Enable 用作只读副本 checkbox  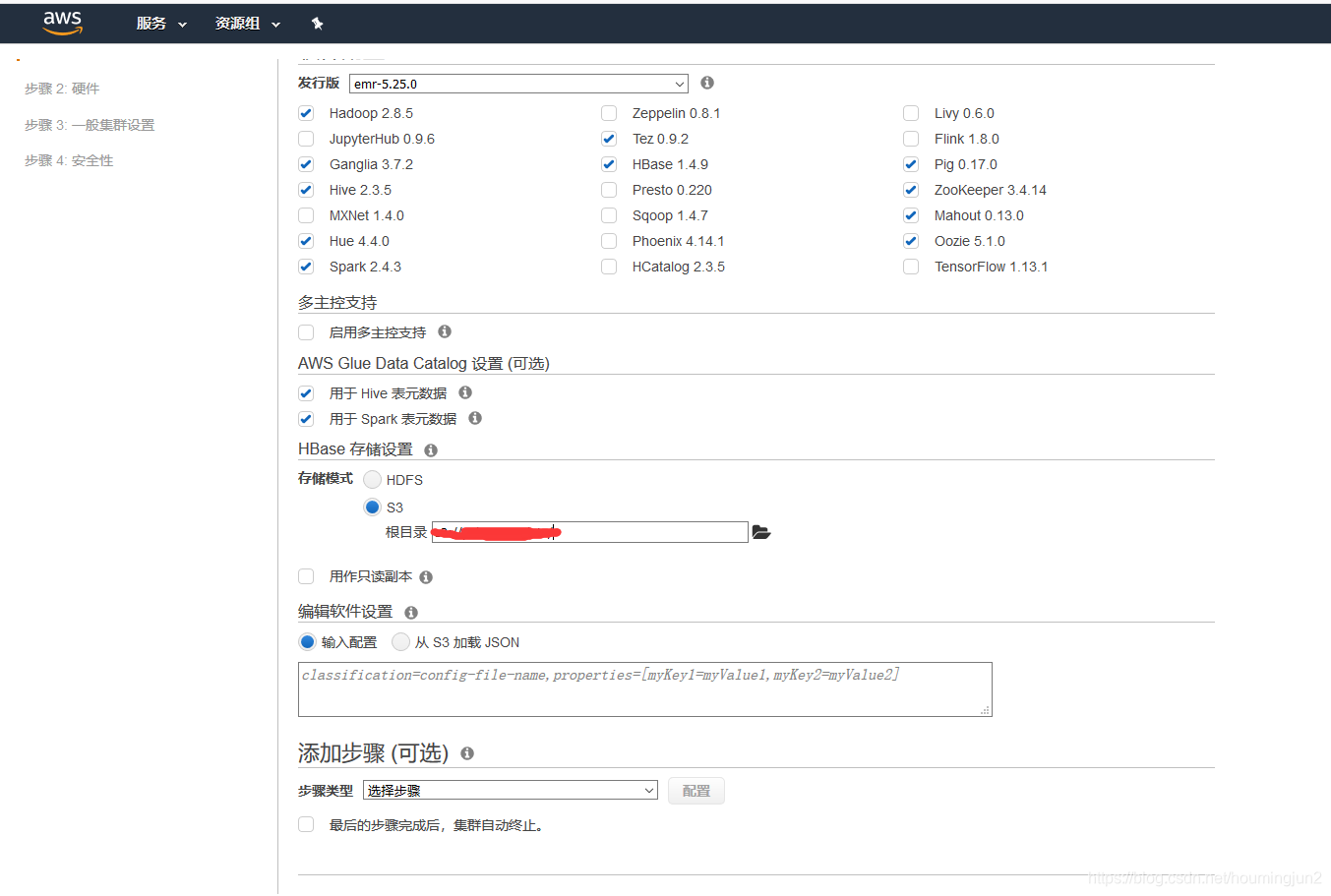(x=306, y=576)
